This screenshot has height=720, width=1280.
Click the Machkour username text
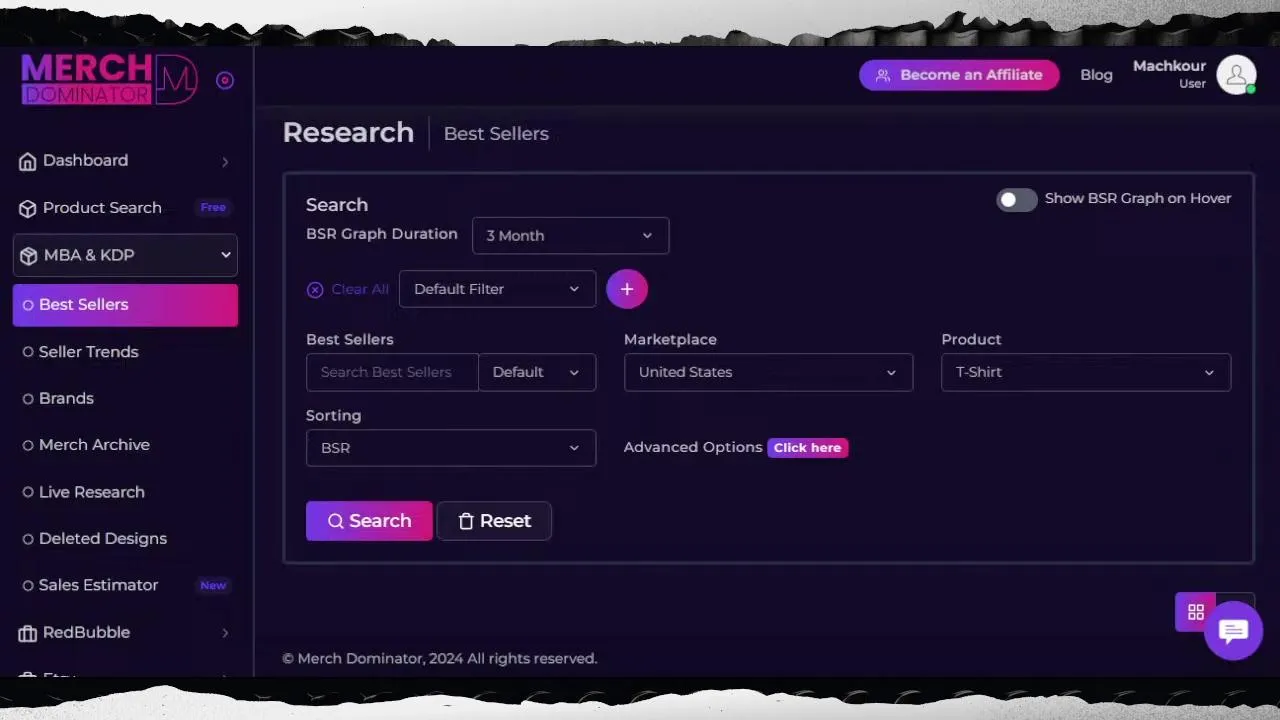[x=1169, y=66]
